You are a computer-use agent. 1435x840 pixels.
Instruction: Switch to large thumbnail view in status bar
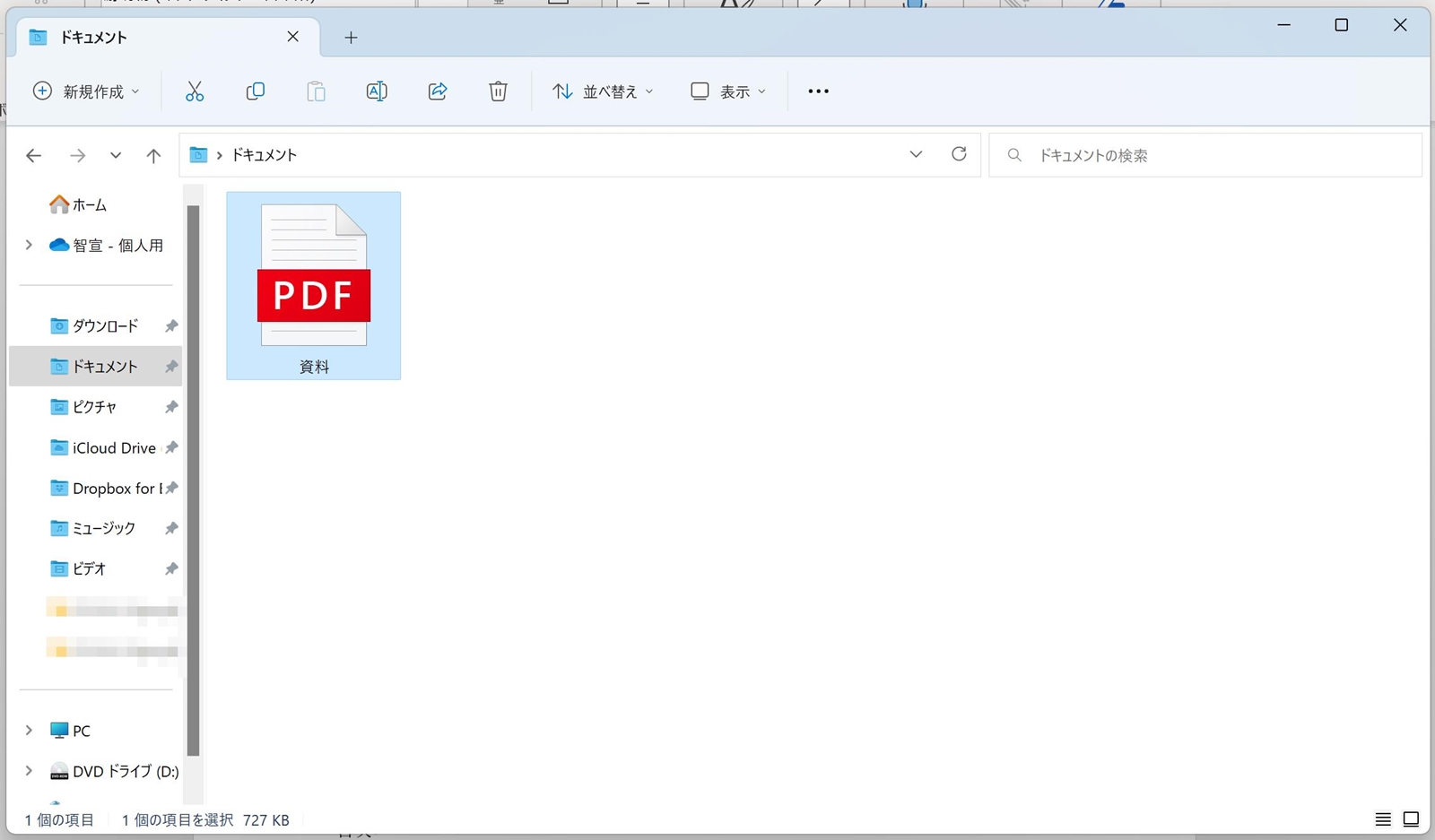pos(1410,818)
